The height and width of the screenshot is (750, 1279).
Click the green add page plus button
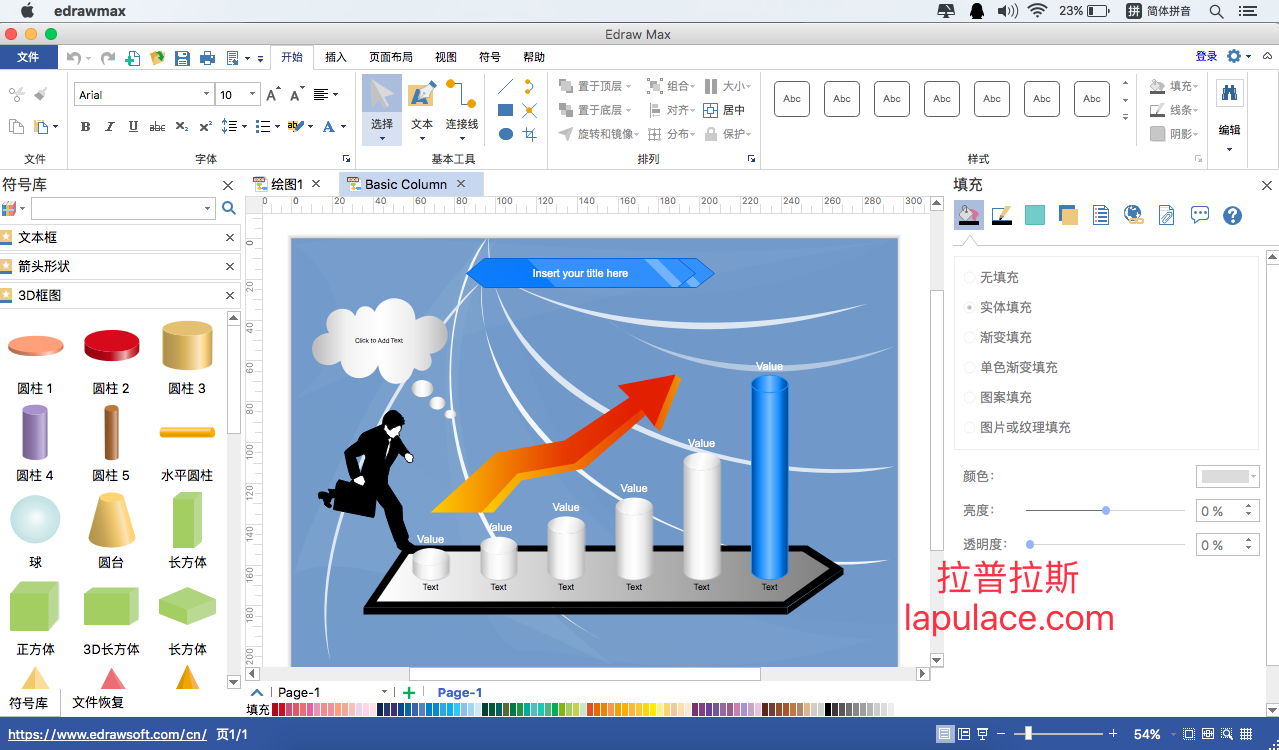[409, 692]
